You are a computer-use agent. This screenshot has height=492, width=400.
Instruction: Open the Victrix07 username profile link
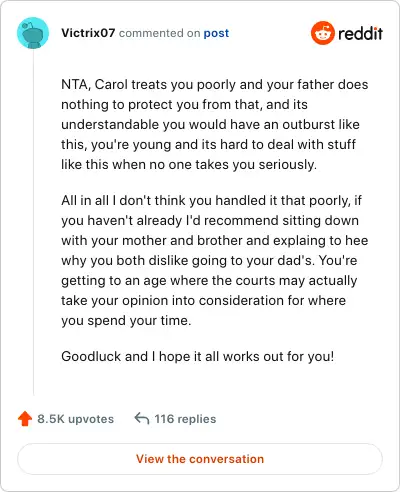pos(88,33)
